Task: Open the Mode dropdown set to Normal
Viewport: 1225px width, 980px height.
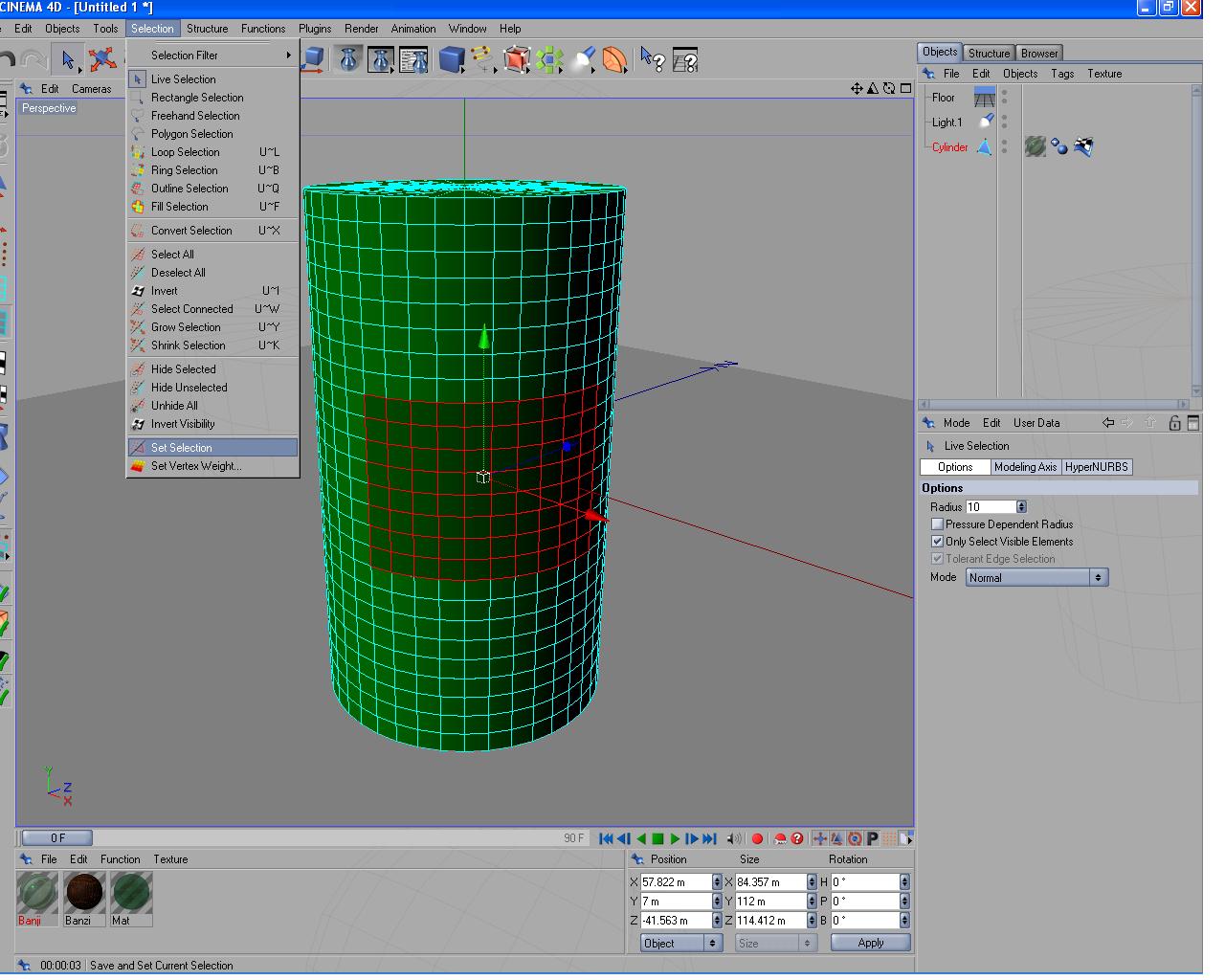Action: coord(1036,578)
